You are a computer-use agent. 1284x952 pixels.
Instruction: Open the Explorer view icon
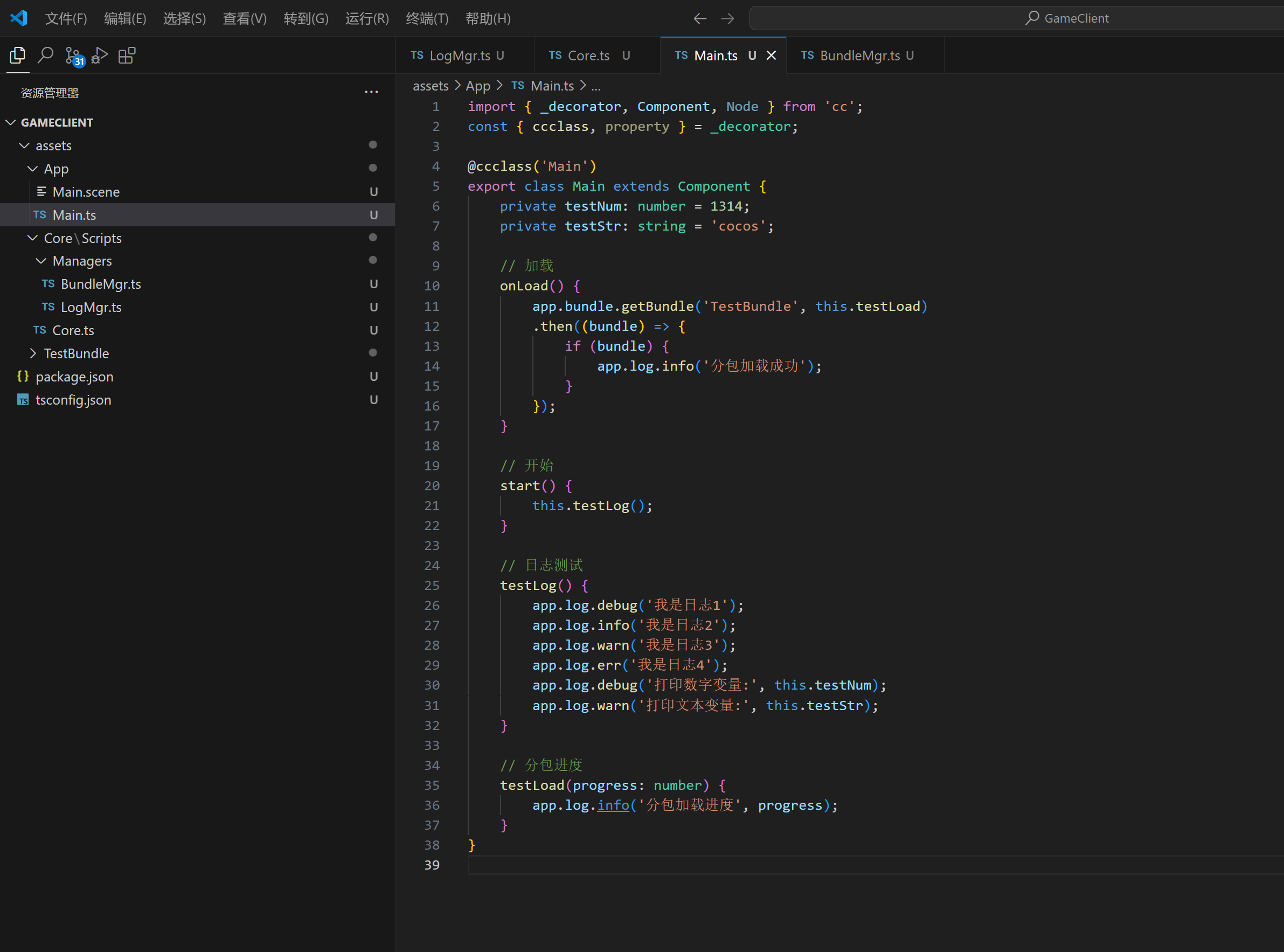click(17, 56)
